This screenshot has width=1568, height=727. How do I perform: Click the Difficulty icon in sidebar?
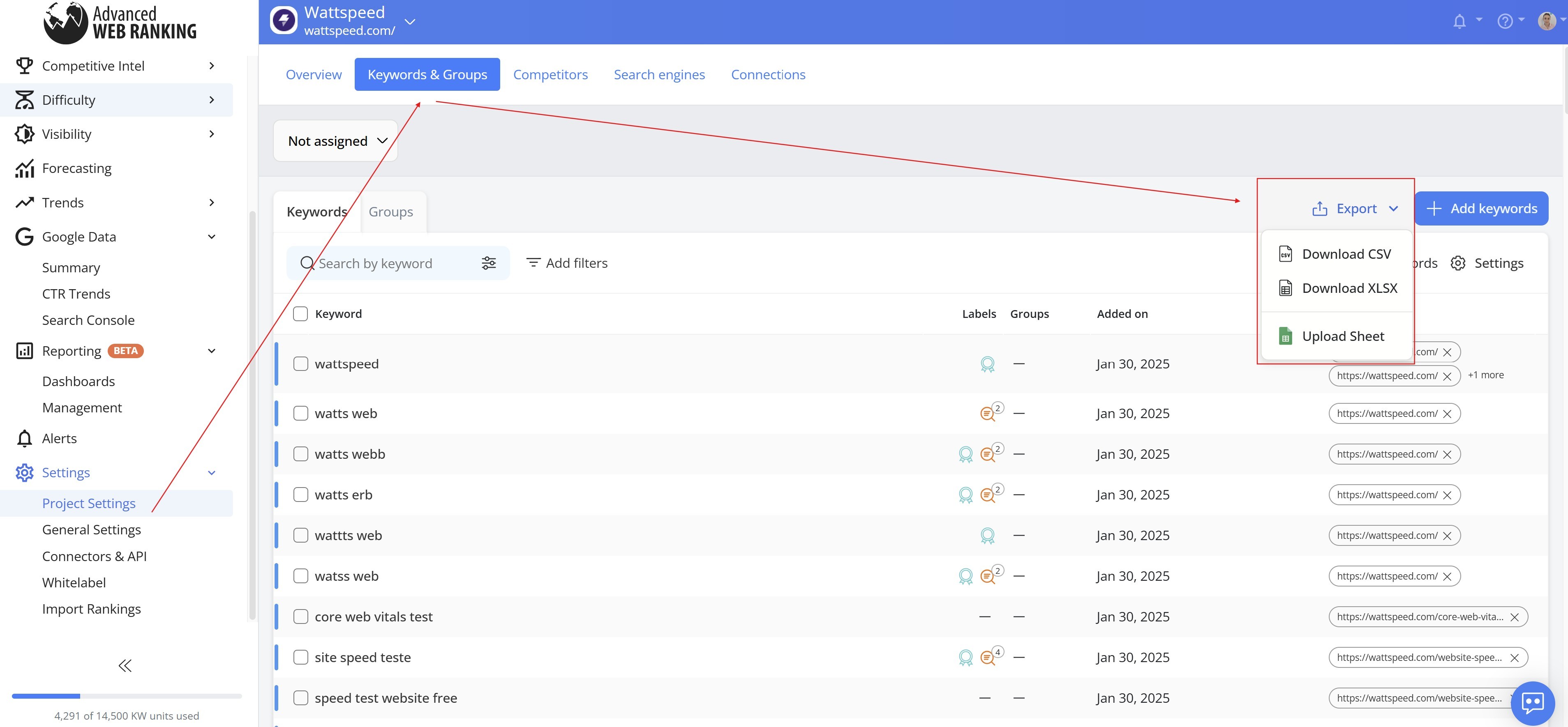(24, 100)
